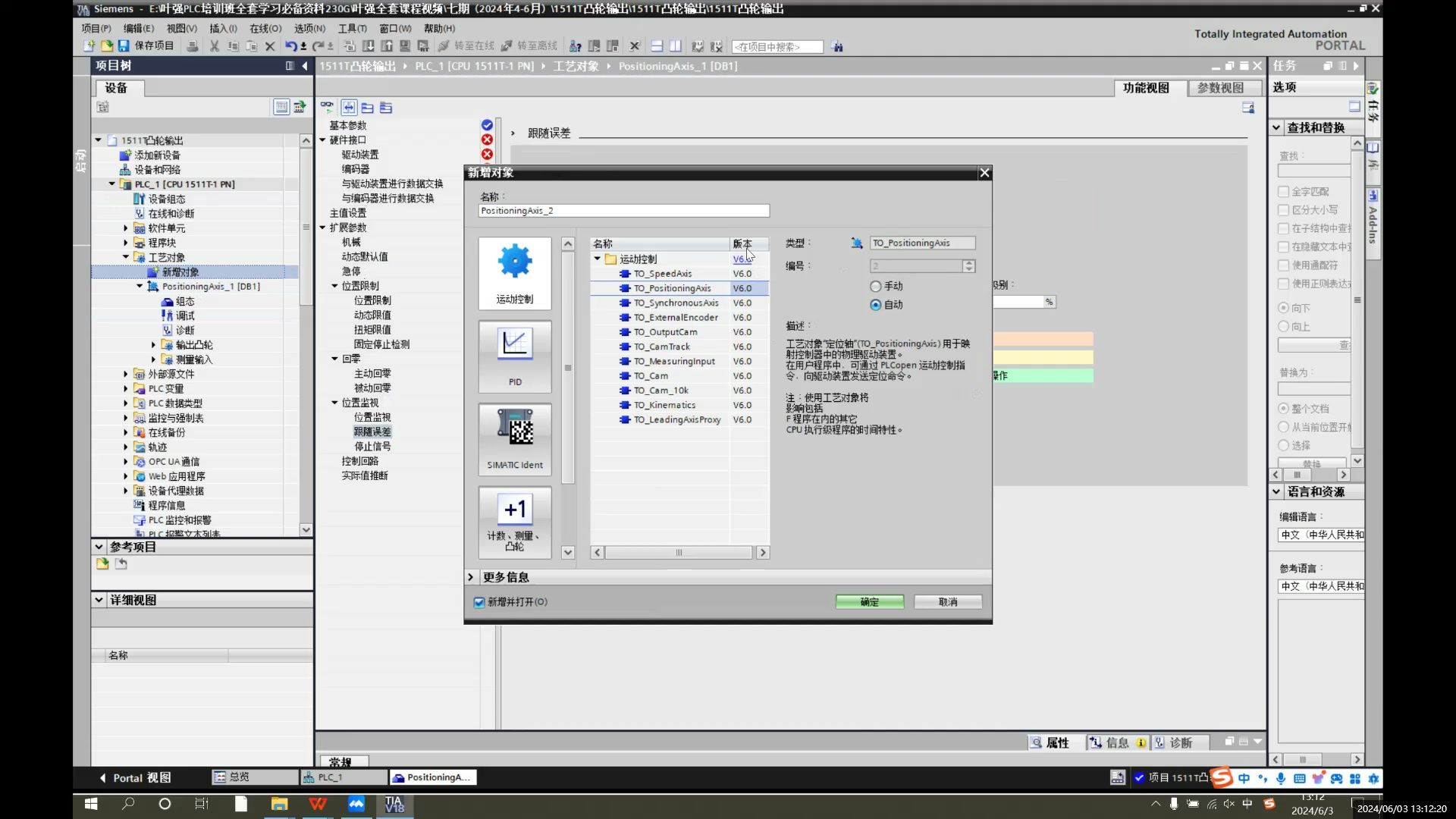Select the counting, measuring, cam icon
Image resolution: width=1456 pixels, height=819 pixels.
click(x=515, y=521)
